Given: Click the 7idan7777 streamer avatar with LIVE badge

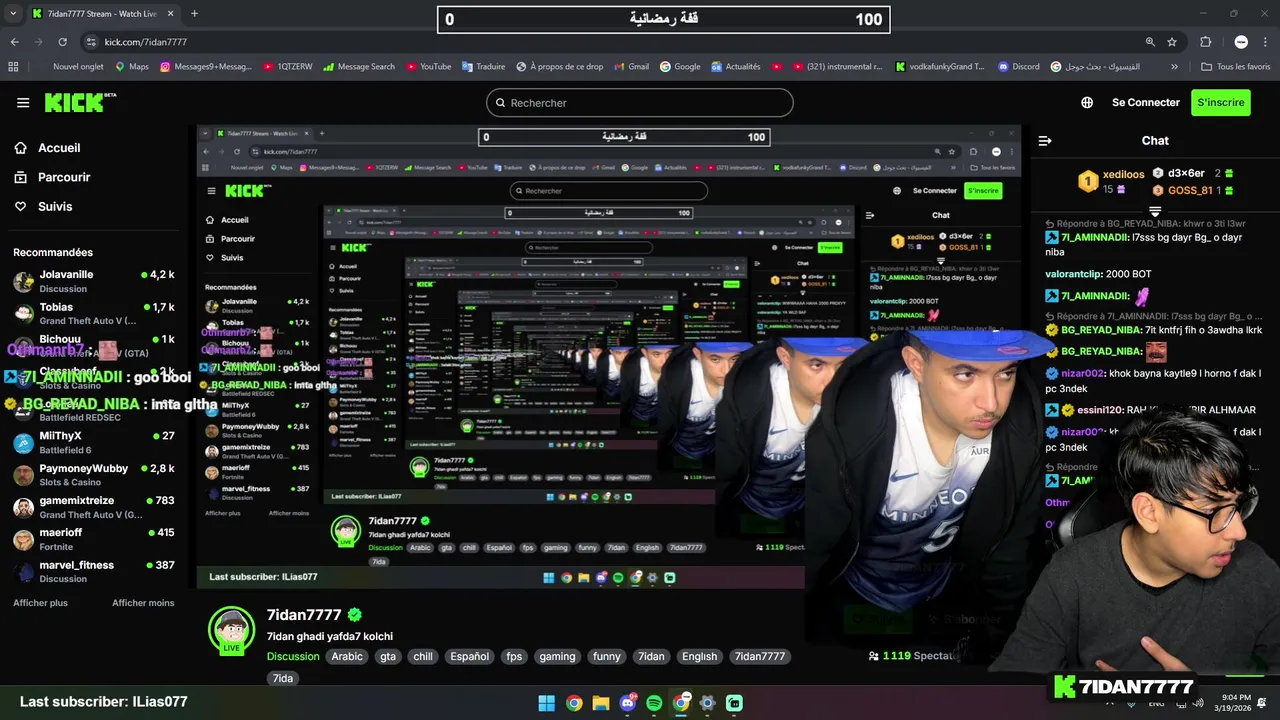Looking at the screenshot, I should [231, 630].
